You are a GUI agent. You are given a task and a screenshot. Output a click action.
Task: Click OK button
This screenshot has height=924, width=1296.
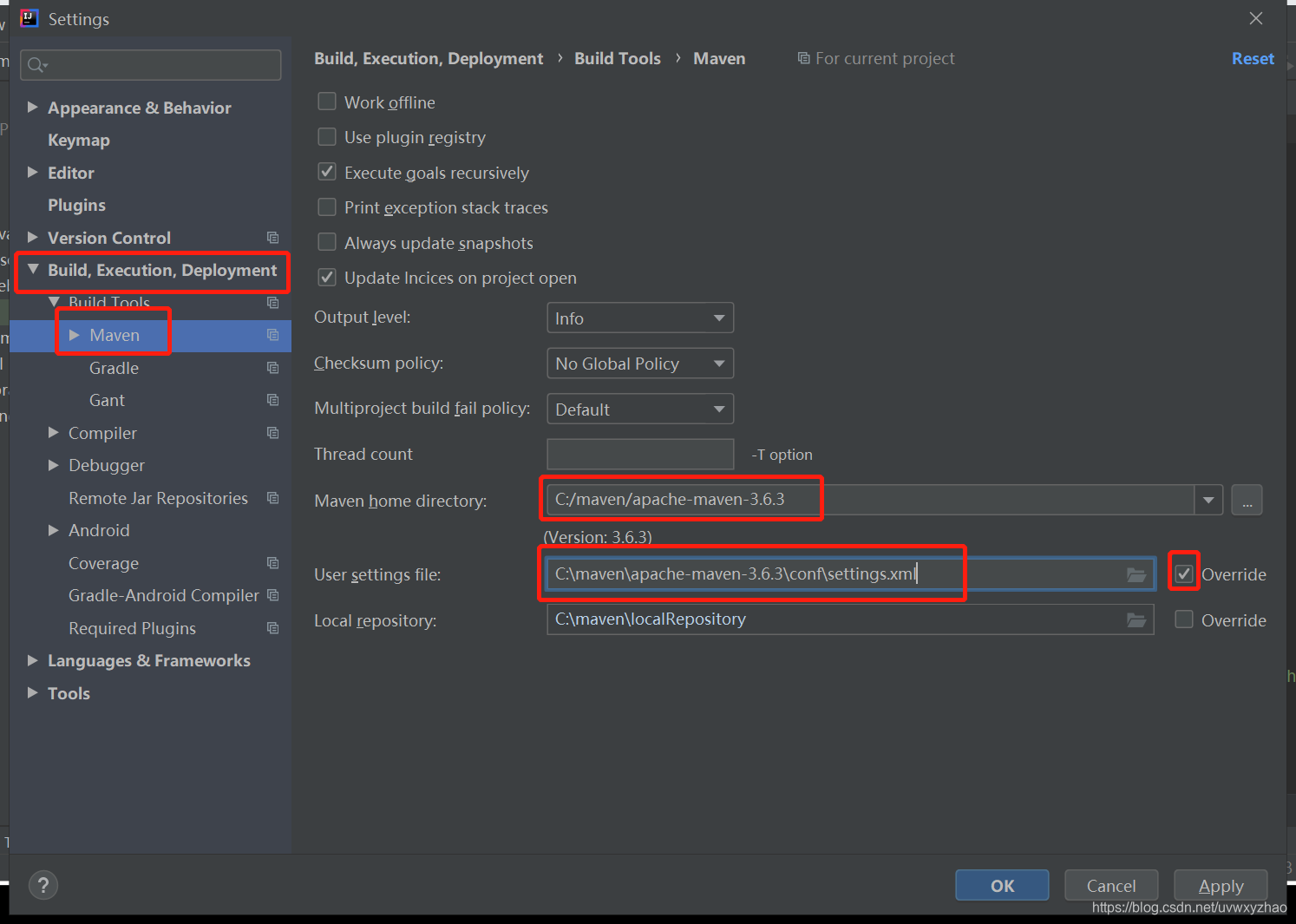click(1002, 885)
